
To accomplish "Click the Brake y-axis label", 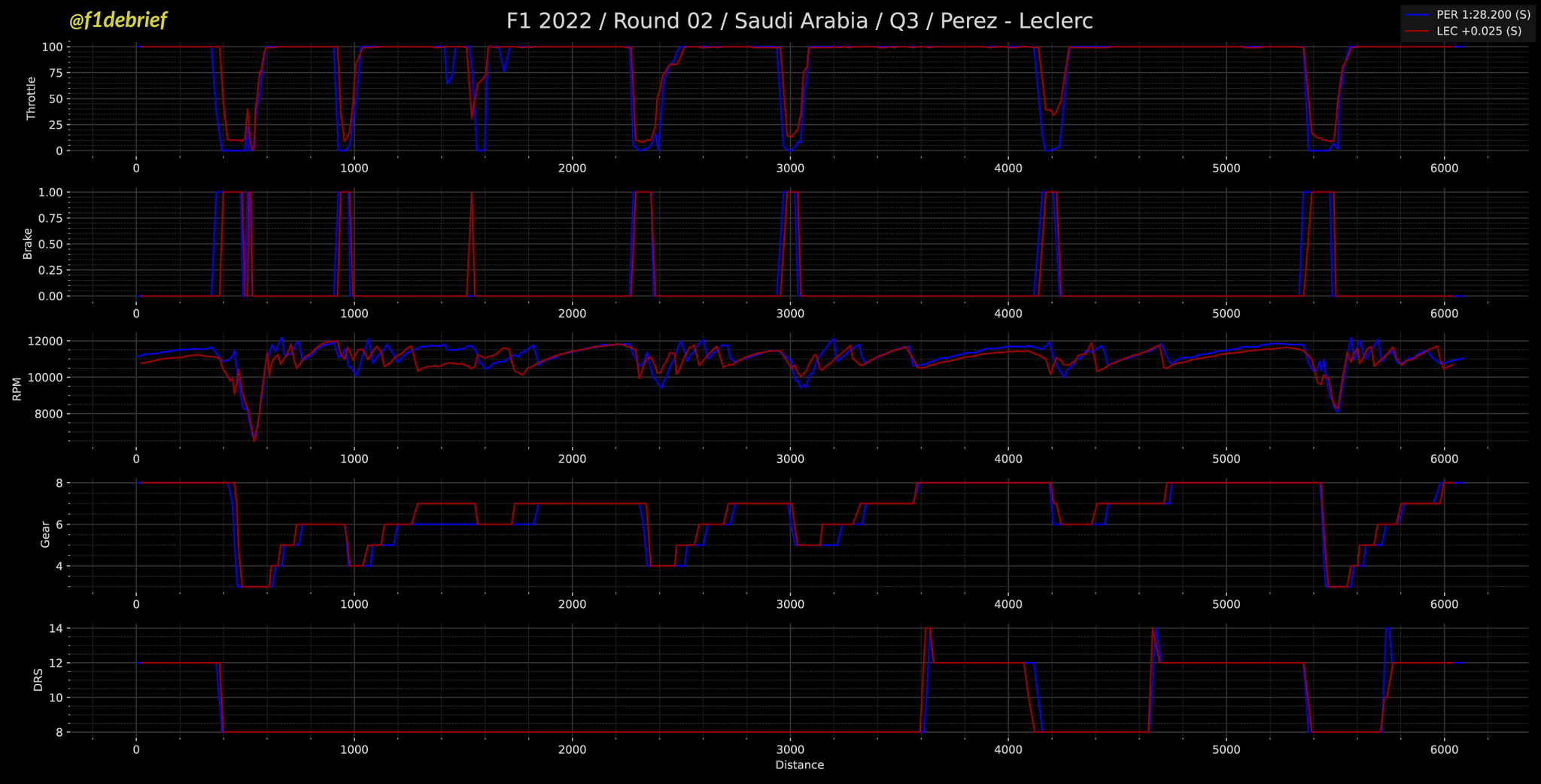I will tap(28, 244).
